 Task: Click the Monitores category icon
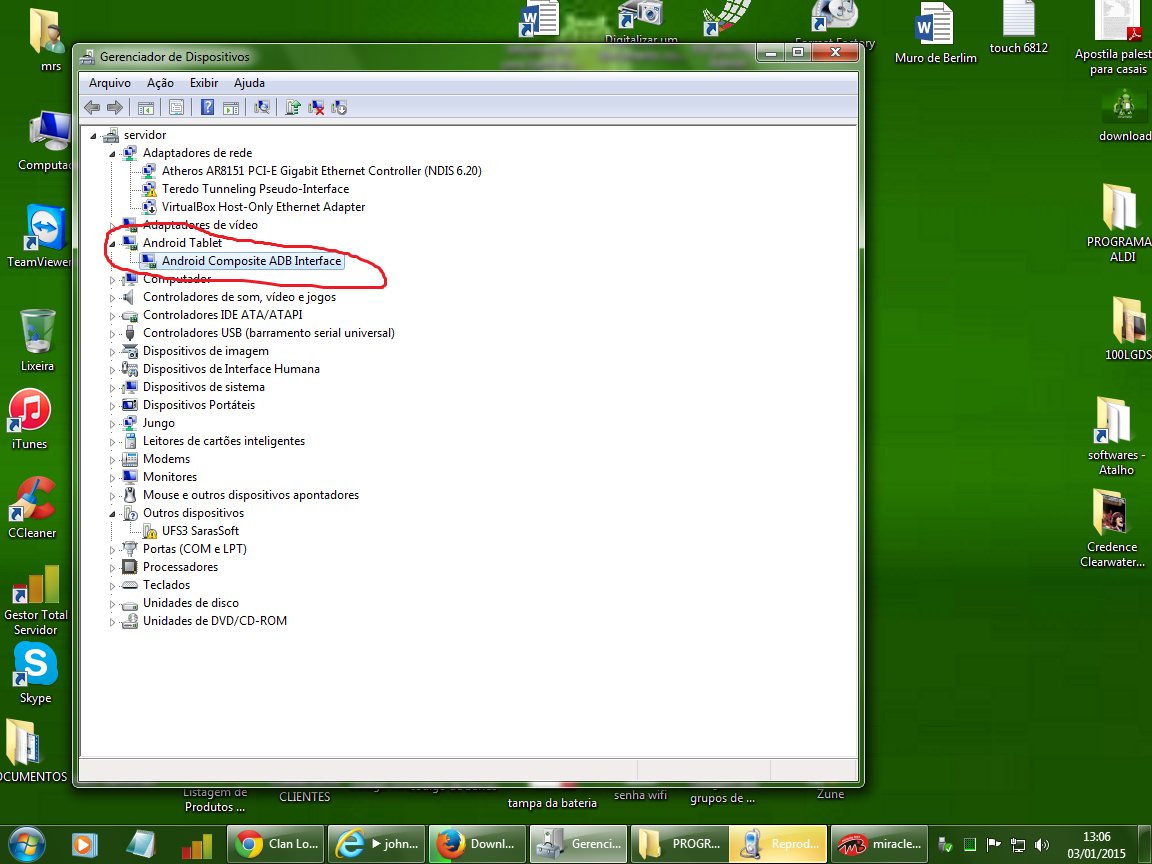coord(130,477)
